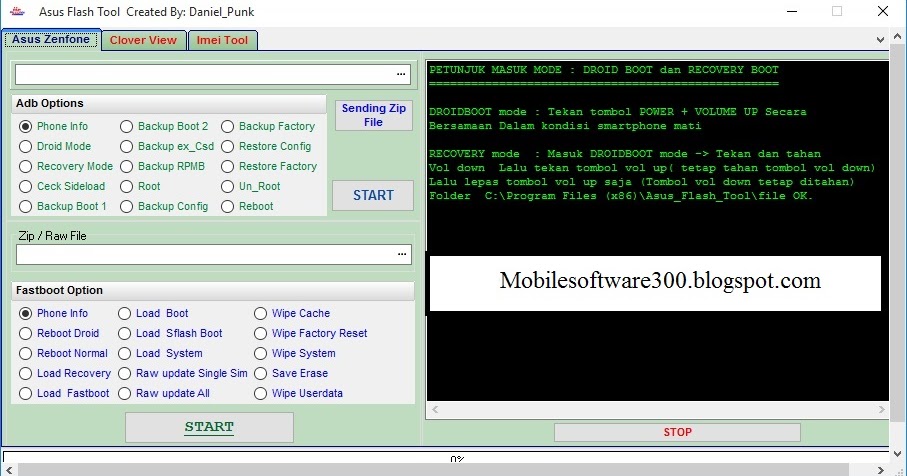The width and height of the screenshot is (907, 476).
Task: Select Load Recovery radio option
Action: (x=65, y=374)
